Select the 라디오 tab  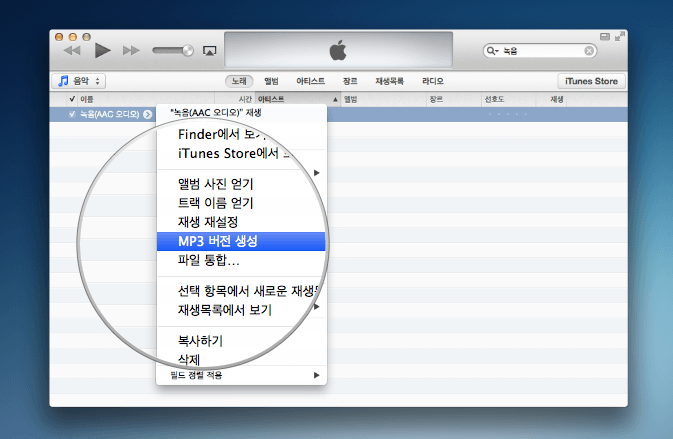(x=433, y=81)
